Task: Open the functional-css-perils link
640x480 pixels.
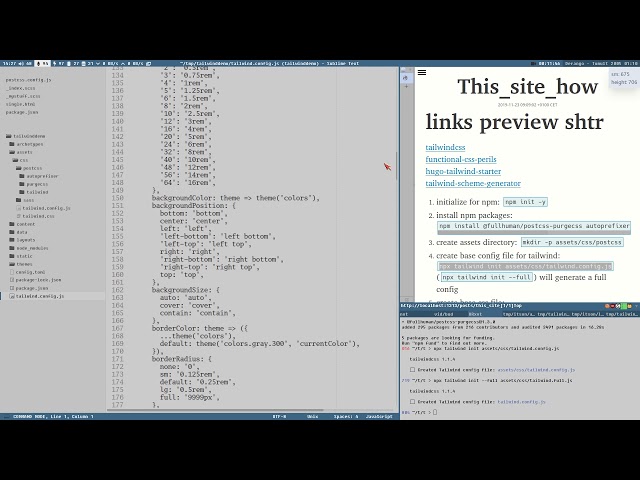Action: 461,159
